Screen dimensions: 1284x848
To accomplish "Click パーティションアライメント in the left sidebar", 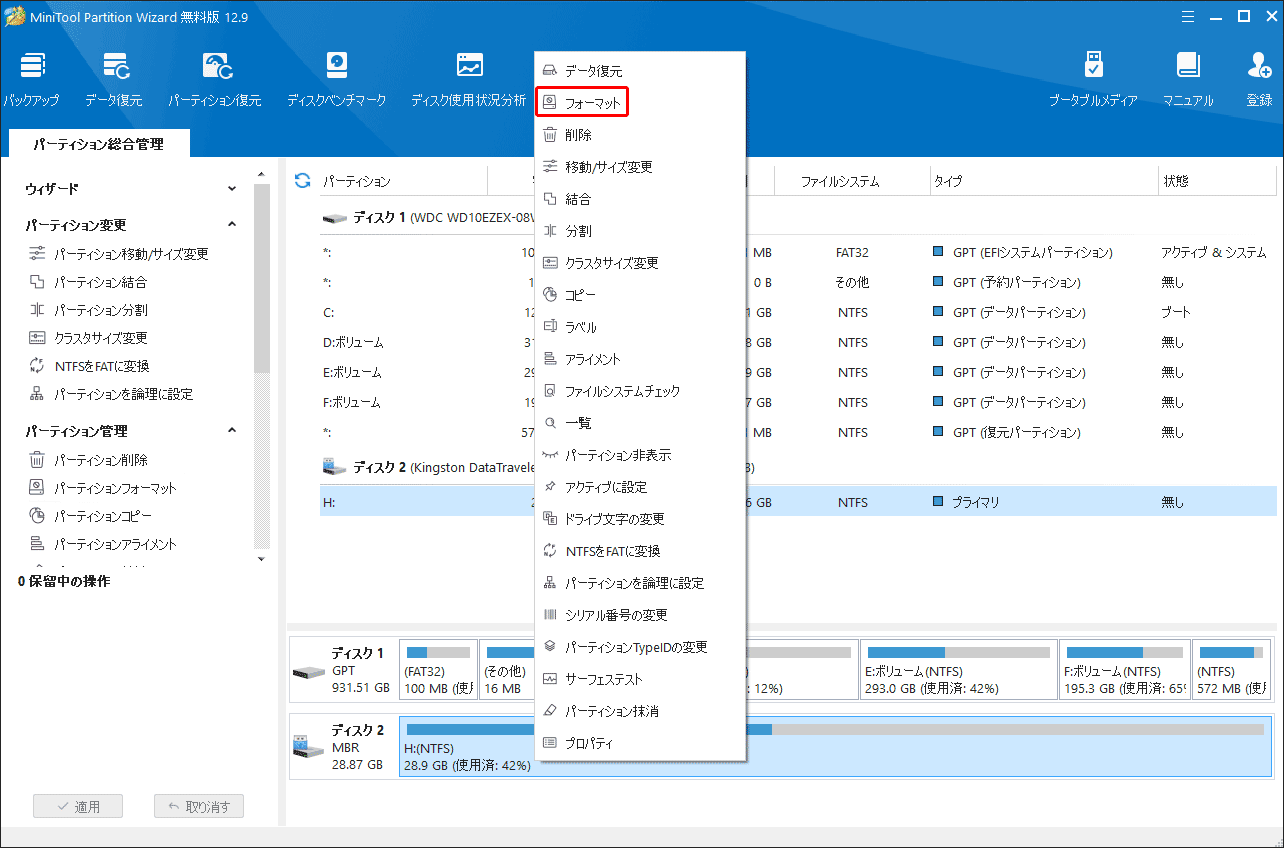I will tap(102, 544).
